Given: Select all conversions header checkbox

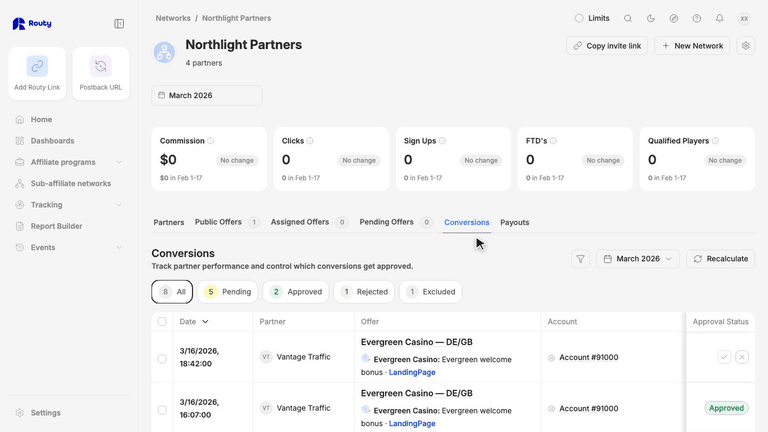Looking at the screenshot, I should tap(162, 321).
